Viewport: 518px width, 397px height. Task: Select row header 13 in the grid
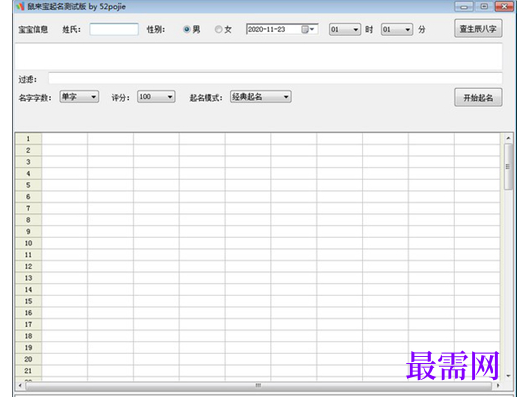pos(28,278)
